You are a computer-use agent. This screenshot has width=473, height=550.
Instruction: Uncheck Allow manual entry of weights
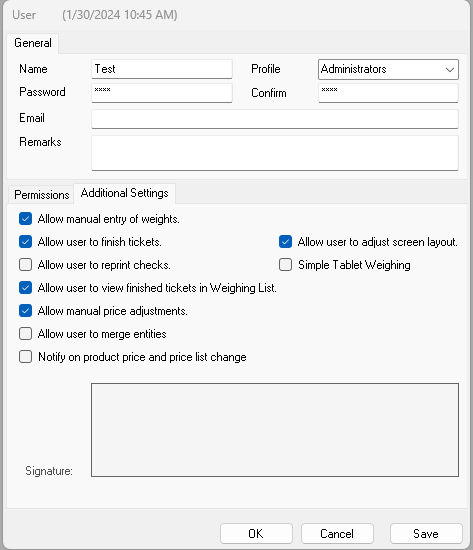(x=25, y=219)
